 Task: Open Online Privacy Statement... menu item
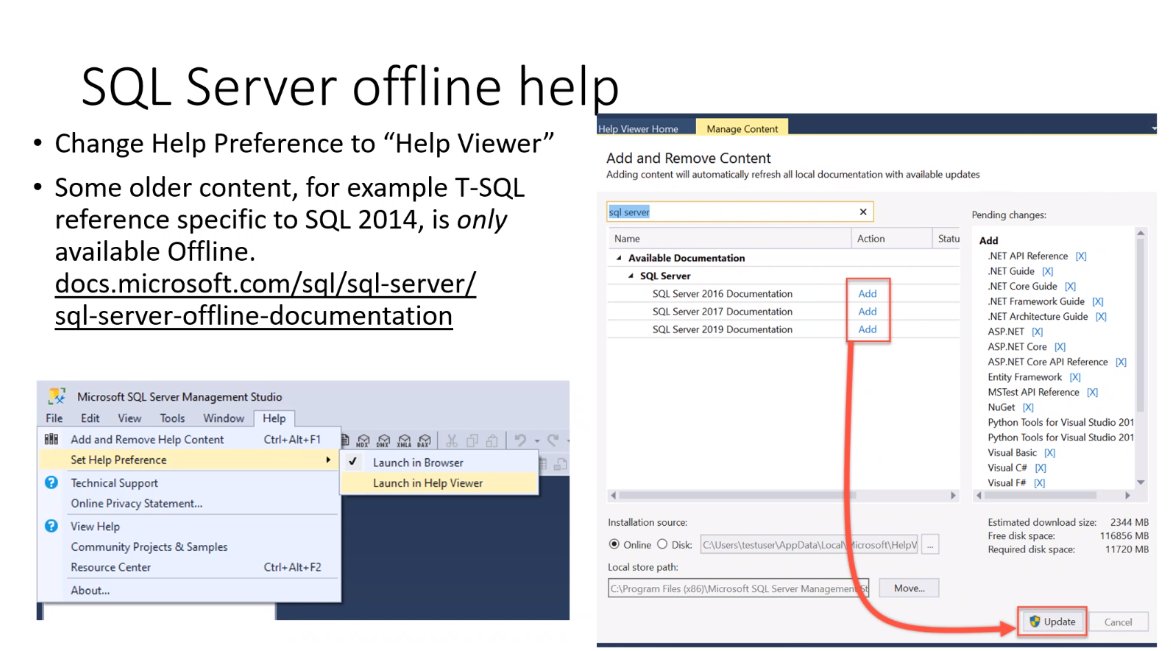(x=190, y=503)
